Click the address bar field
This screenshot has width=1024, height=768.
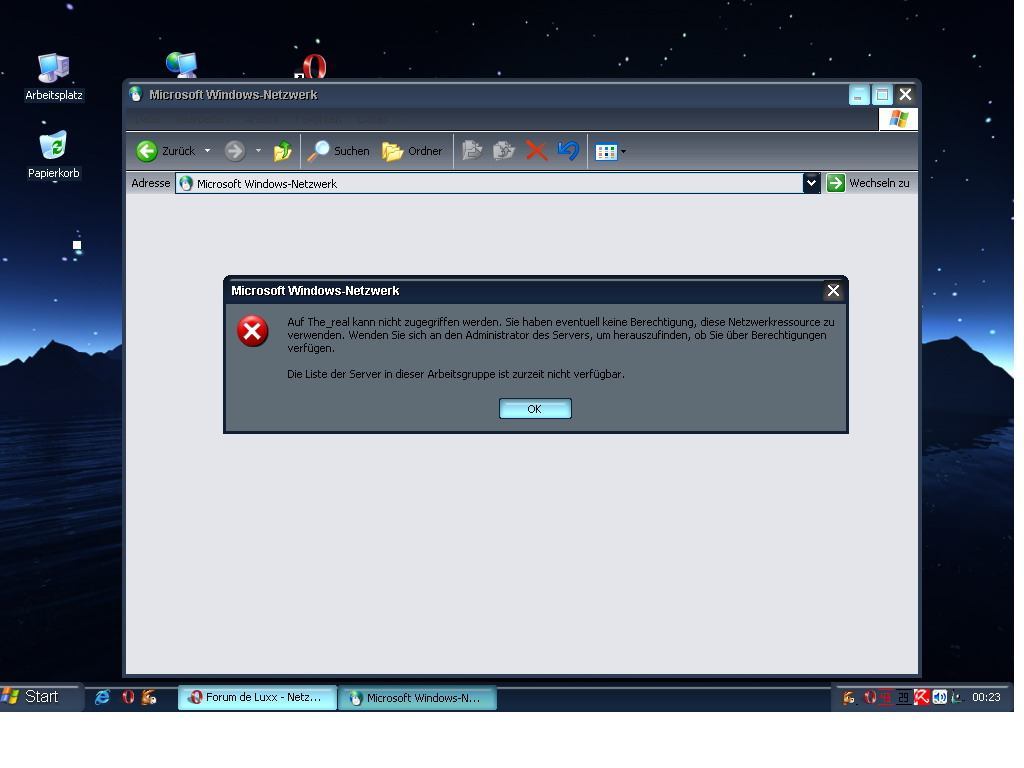(490, 184)
